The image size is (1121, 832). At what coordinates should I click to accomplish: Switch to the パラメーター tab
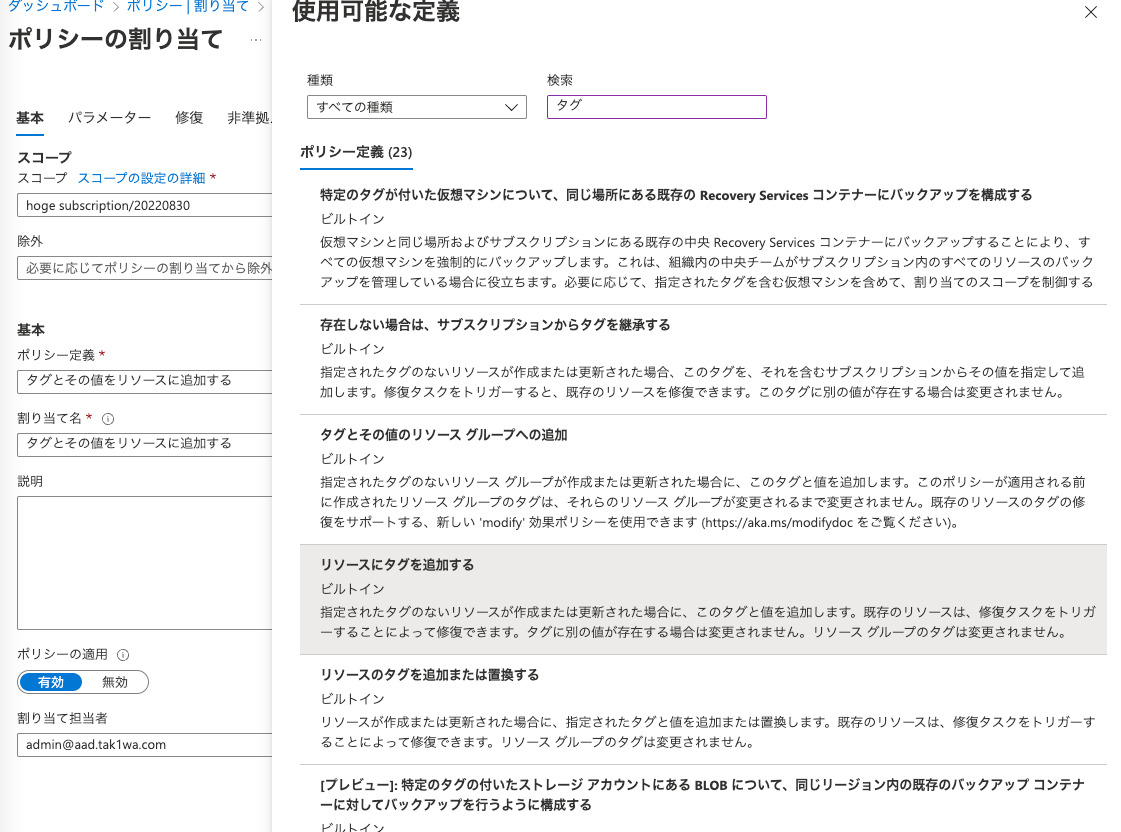tap(109, 118)
